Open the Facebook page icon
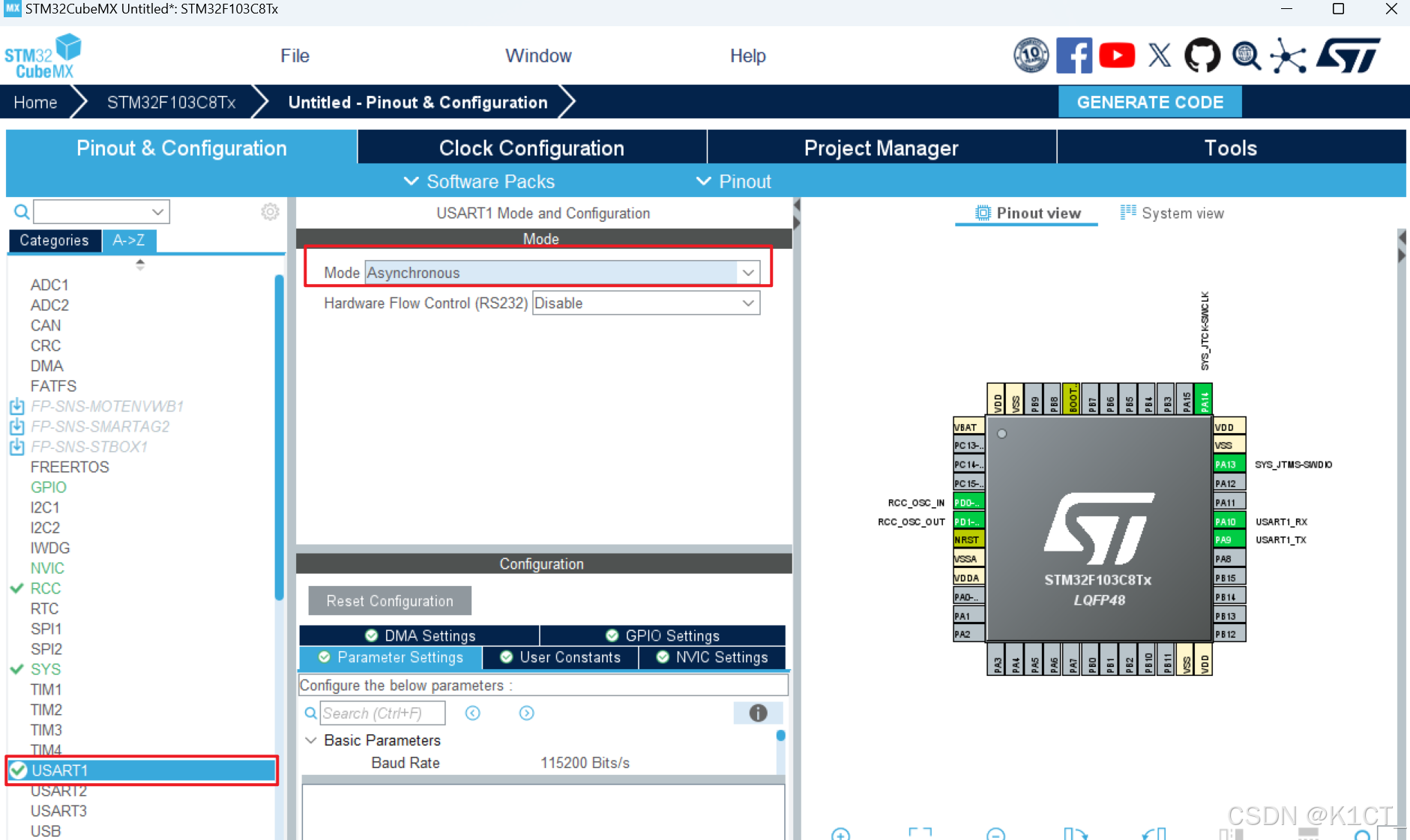The width and height of the screenshot is (1410, 840). click(1074, 55)
